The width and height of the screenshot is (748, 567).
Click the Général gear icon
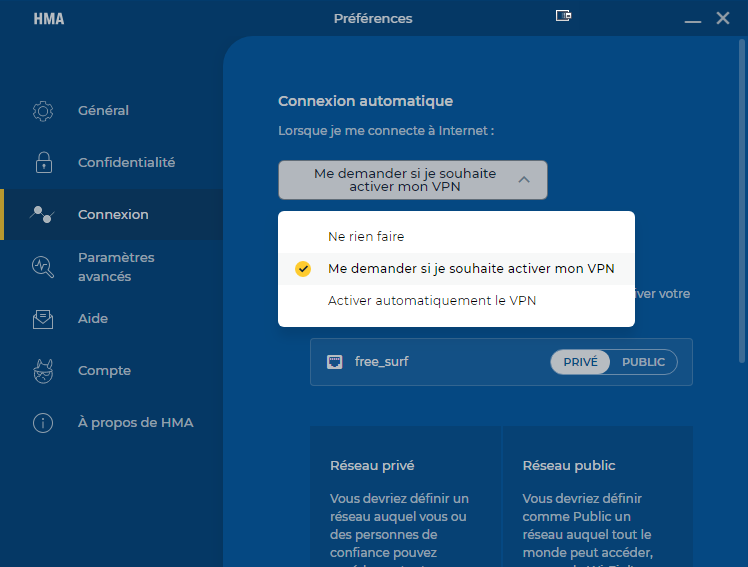click(x=43, y=111)
